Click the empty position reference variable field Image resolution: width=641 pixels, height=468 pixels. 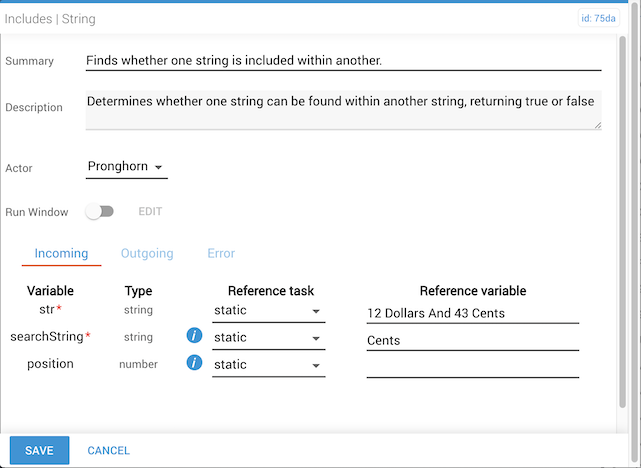(x=472, y=366)
